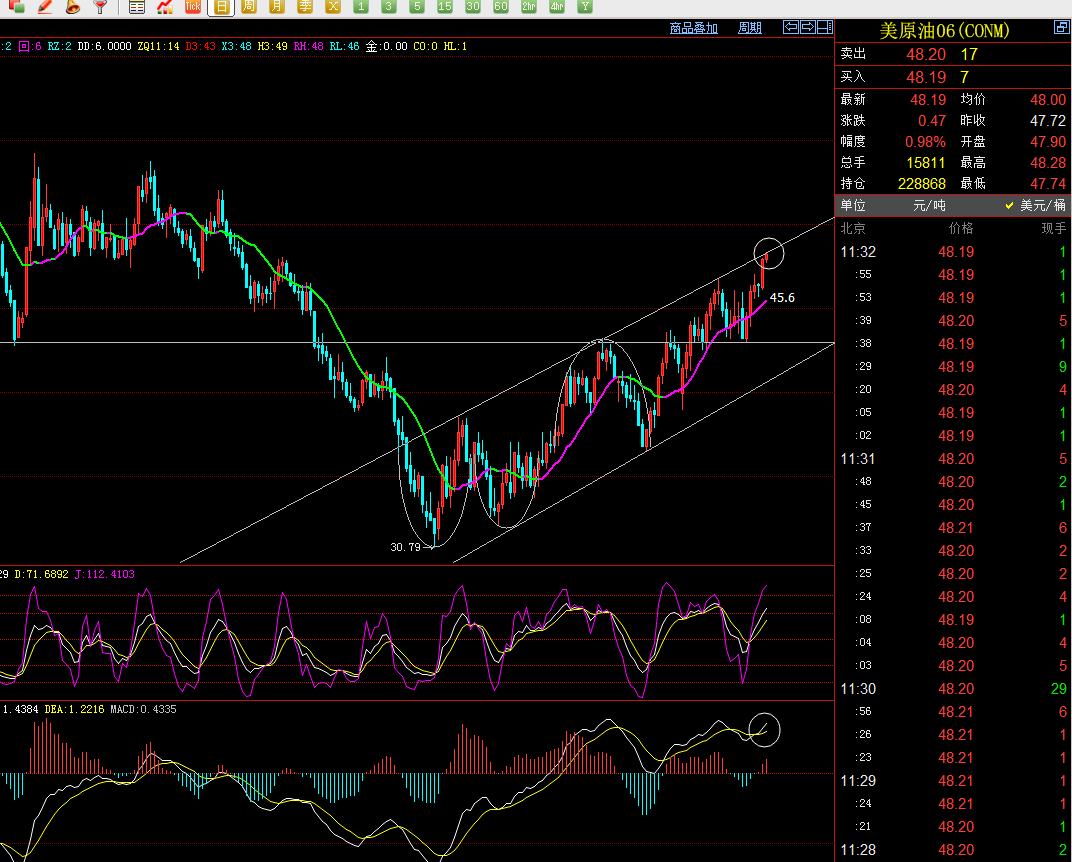Select the quarterly (季) period icon

[x=305, y=6]
